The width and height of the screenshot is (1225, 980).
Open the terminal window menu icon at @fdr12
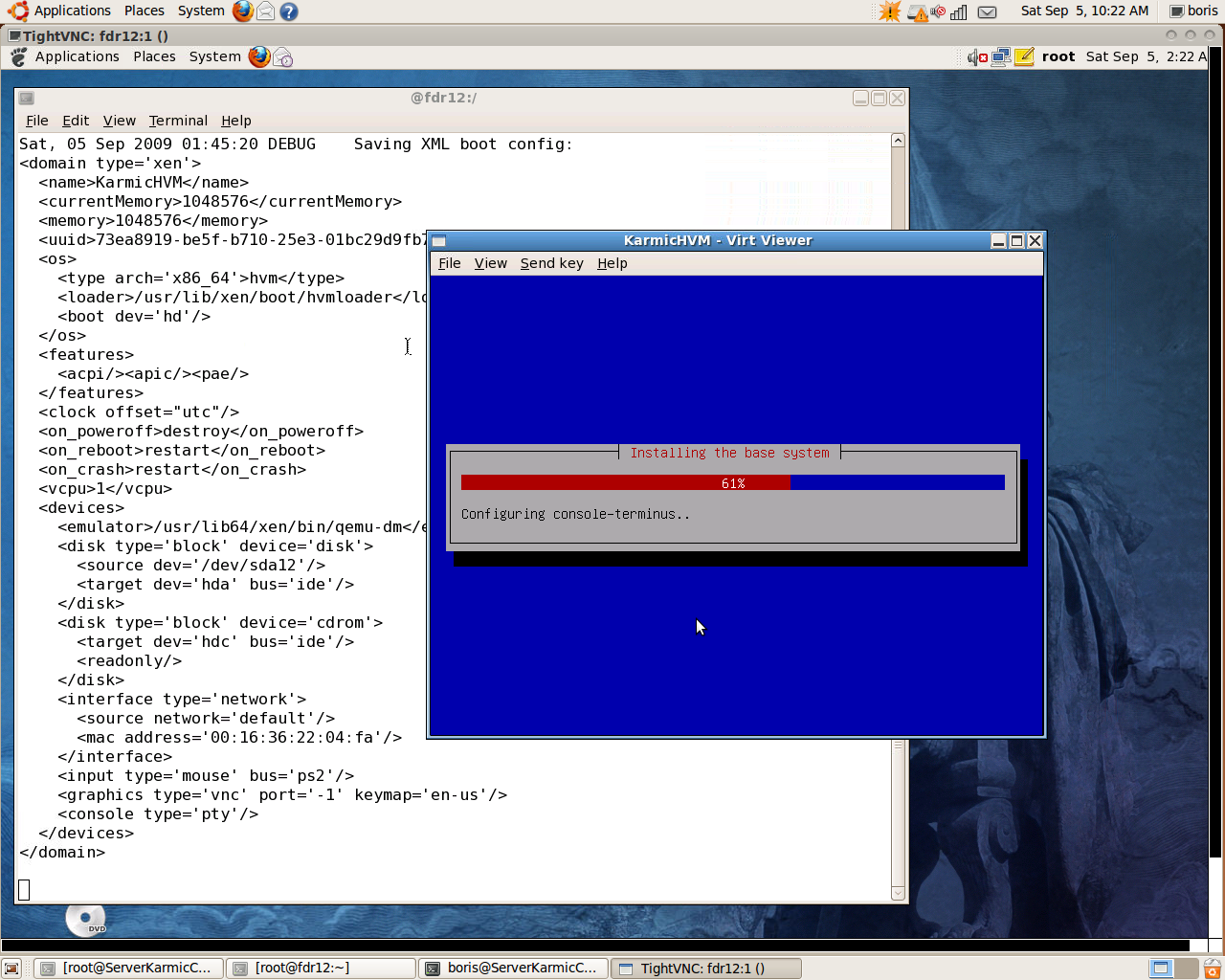coord(27,98)
